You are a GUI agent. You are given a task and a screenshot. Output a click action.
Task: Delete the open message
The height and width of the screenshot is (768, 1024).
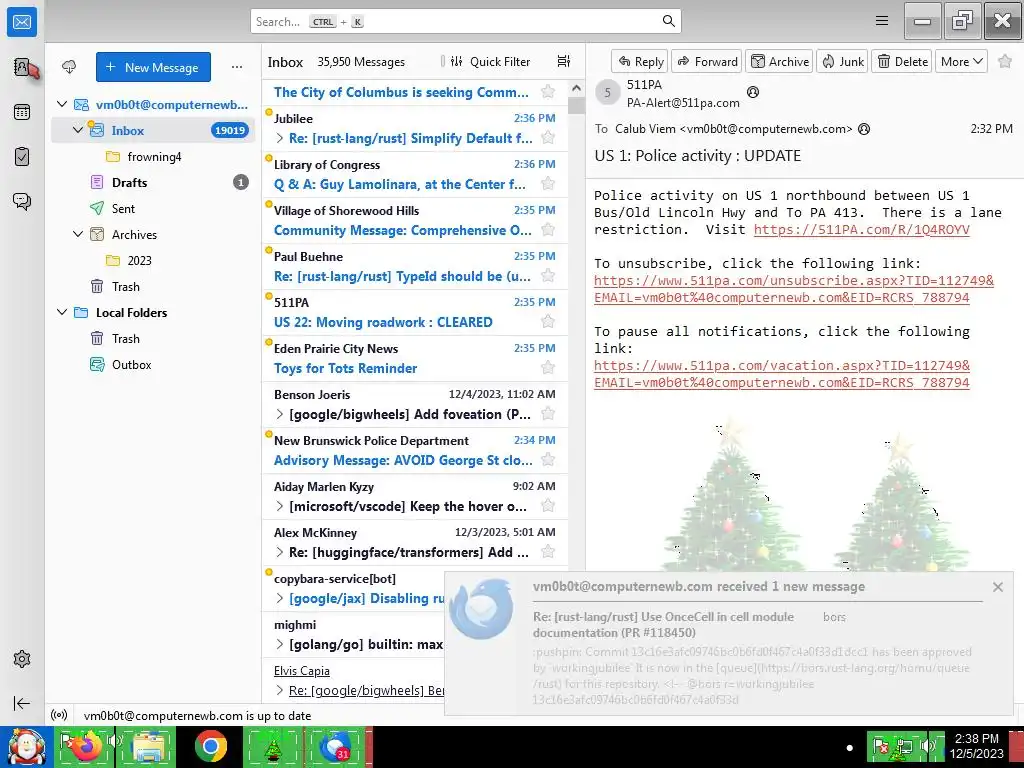coord(902,61)
